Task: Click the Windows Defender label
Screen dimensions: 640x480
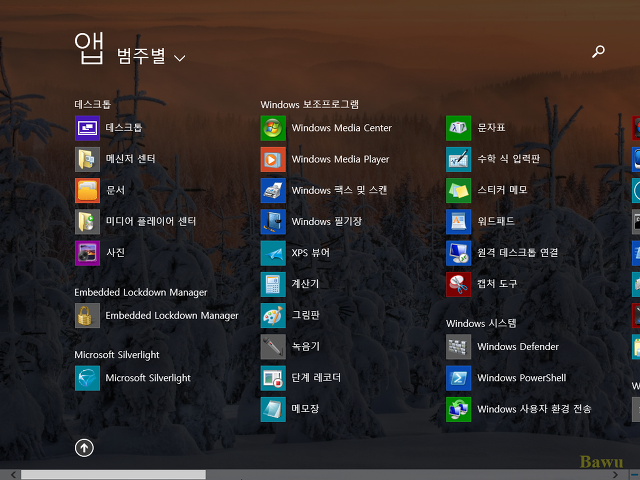Action: [518, 347]
